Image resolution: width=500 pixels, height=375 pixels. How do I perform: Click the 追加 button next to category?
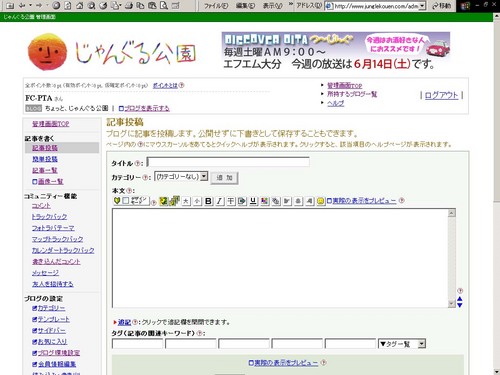coord(224,177)
